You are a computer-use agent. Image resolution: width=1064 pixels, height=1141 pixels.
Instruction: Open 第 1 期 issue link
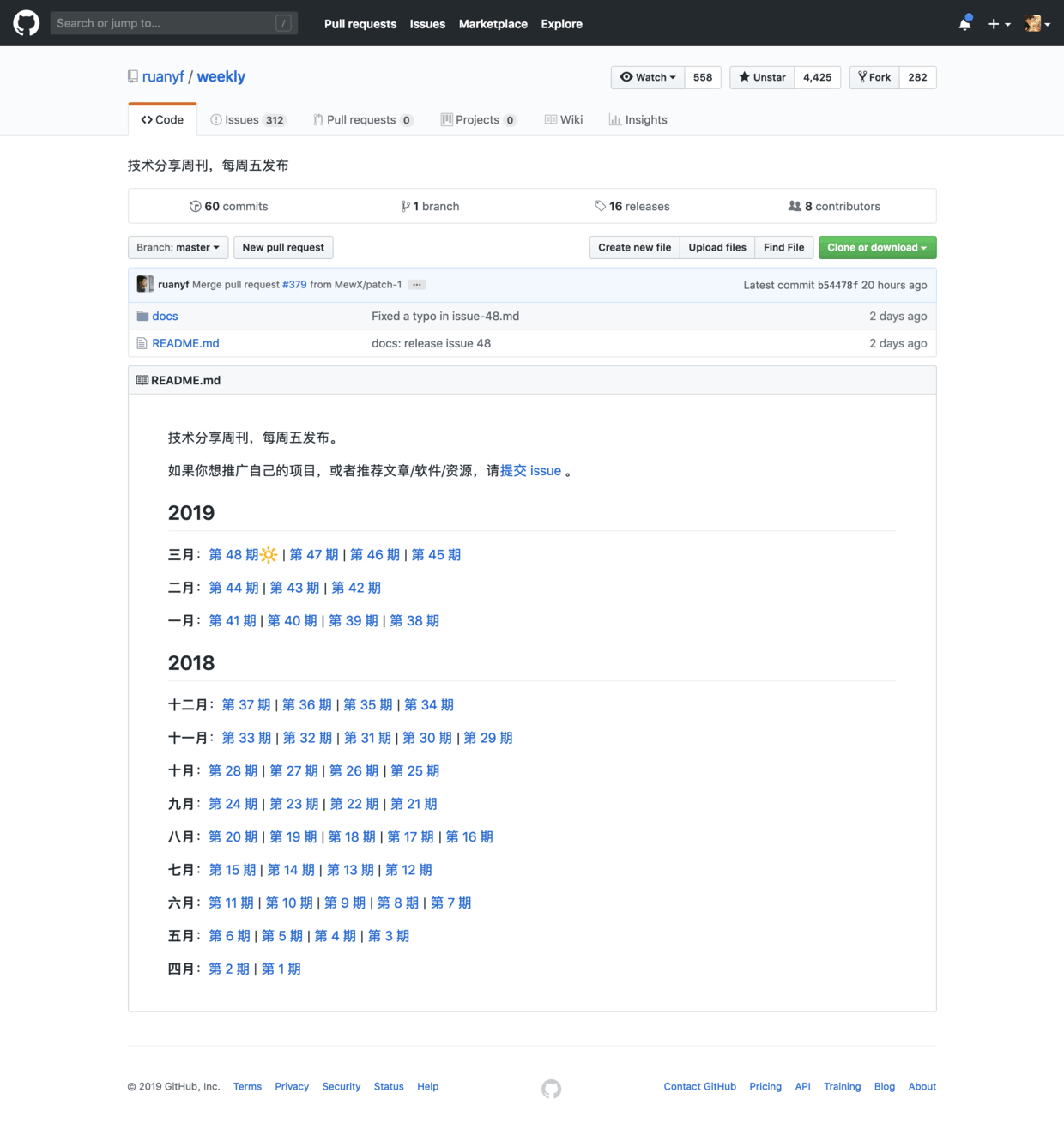coord(281,969)
